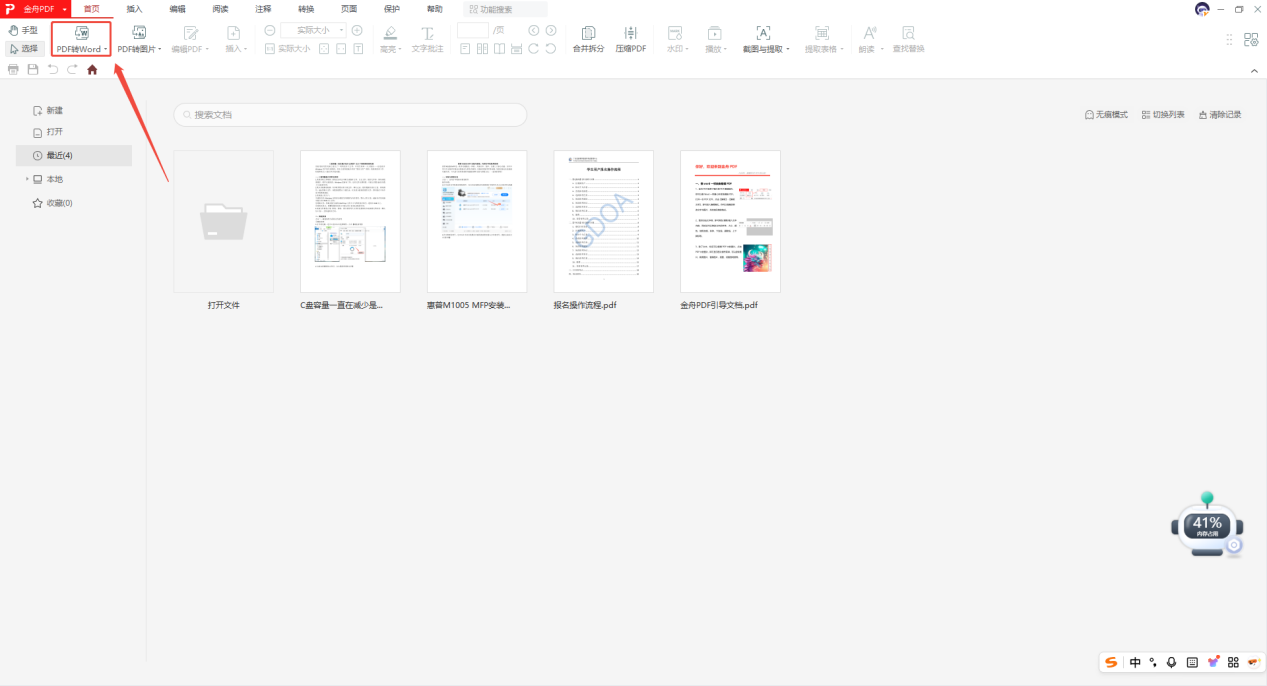Click the home icon in quick access bar
This screenshot has width=1267, height=686.
point(92,70)
